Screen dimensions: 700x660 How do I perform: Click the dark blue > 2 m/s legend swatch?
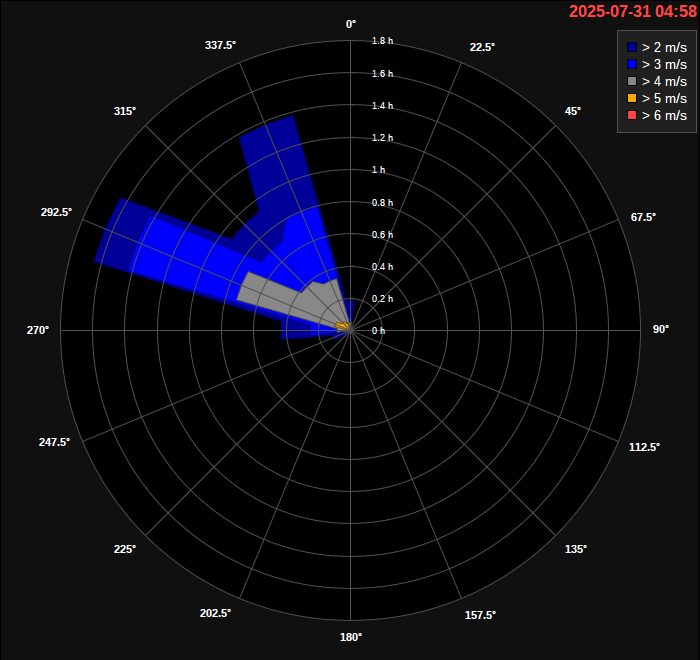click(x=632, y=47)
